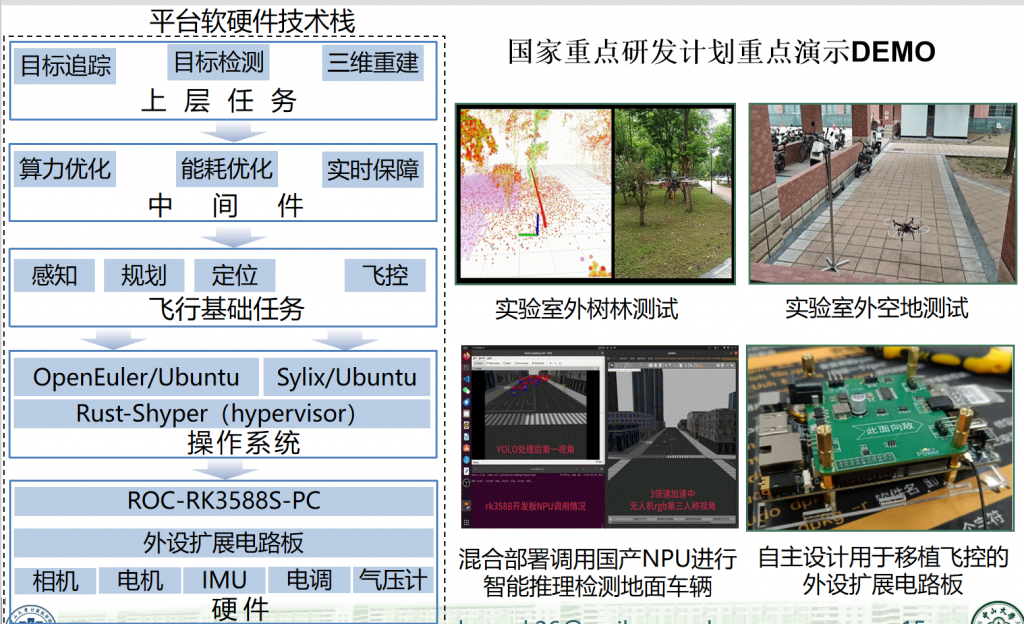Select the ROC-RK3588S-PC hardware bar

tap(224, 500)
